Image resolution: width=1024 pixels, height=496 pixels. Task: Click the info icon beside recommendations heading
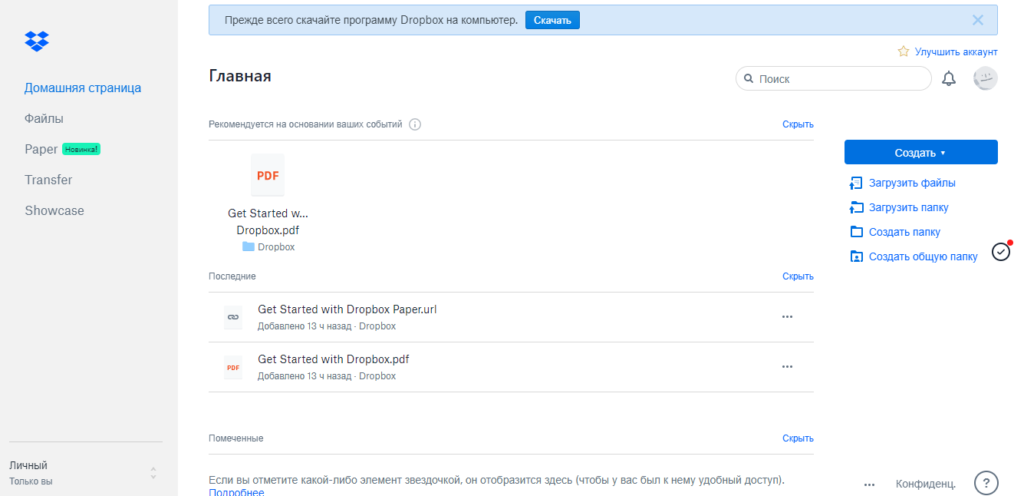pos(415,125)
